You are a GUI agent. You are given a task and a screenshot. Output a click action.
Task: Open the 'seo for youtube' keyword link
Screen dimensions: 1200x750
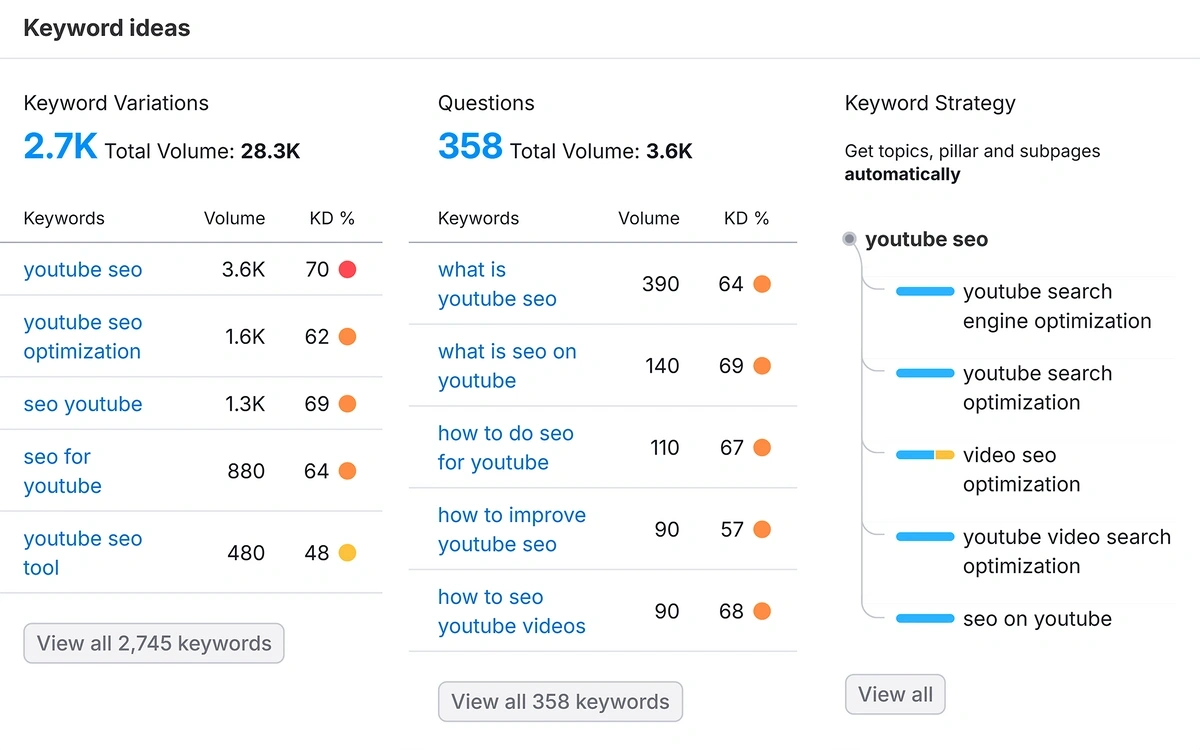(x=63, y=471)
